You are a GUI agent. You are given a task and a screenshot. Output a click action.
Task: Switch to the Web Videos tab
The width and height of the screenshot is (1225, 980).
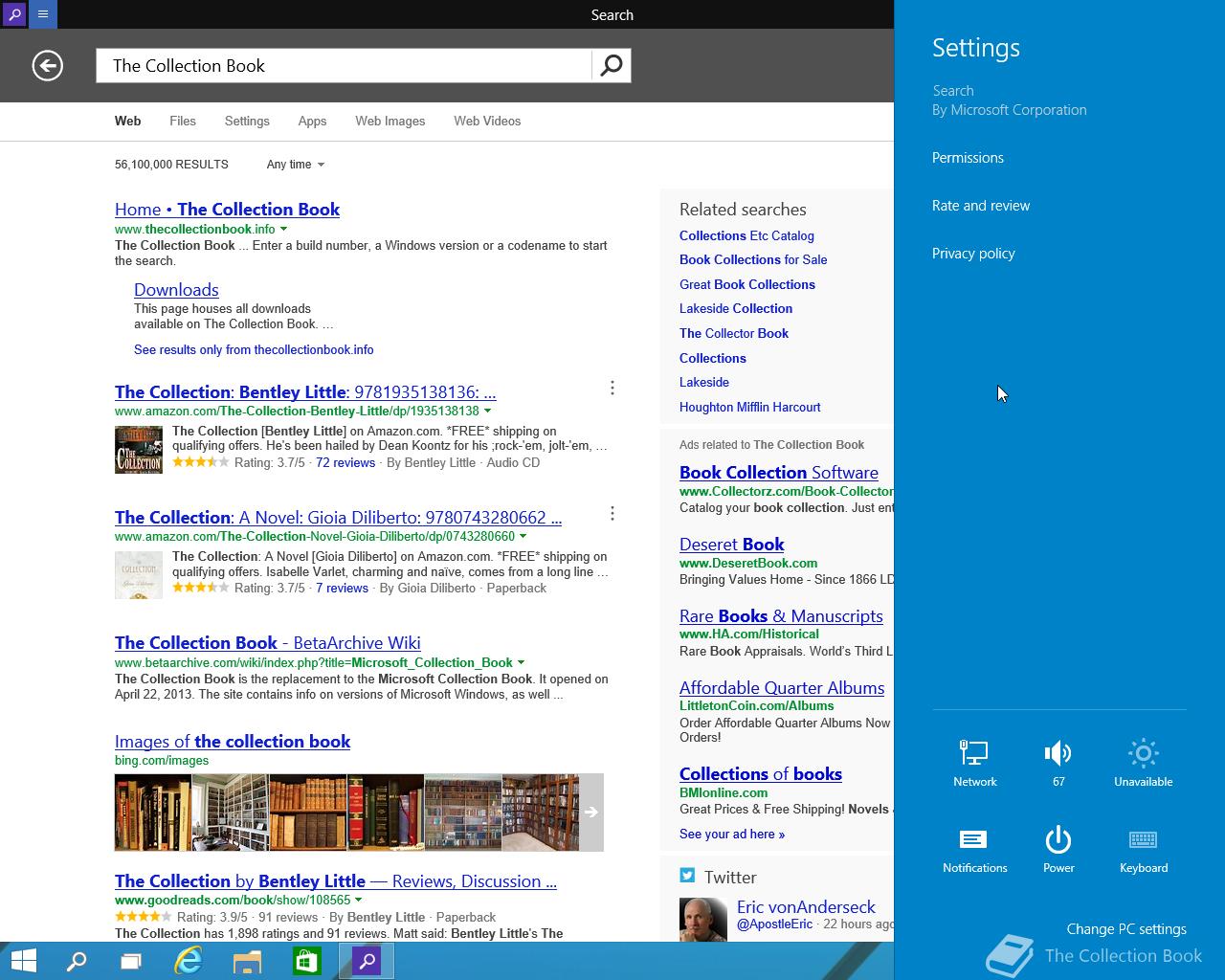(487, 122)
